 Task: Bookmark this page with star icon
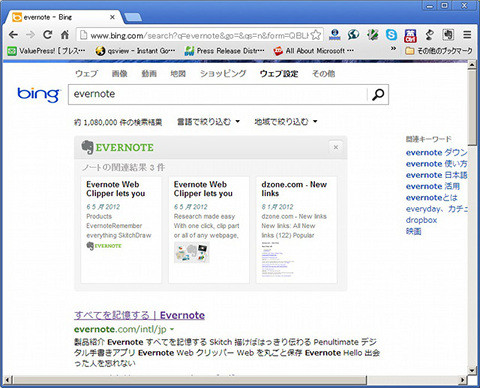316,35
